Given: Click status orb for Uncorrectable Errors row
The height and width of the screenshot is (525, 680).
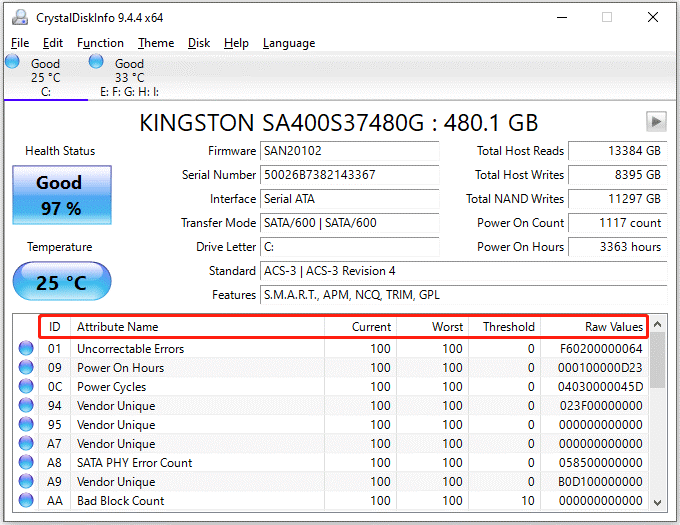Looking at the screenshot, I should [26, 348].
